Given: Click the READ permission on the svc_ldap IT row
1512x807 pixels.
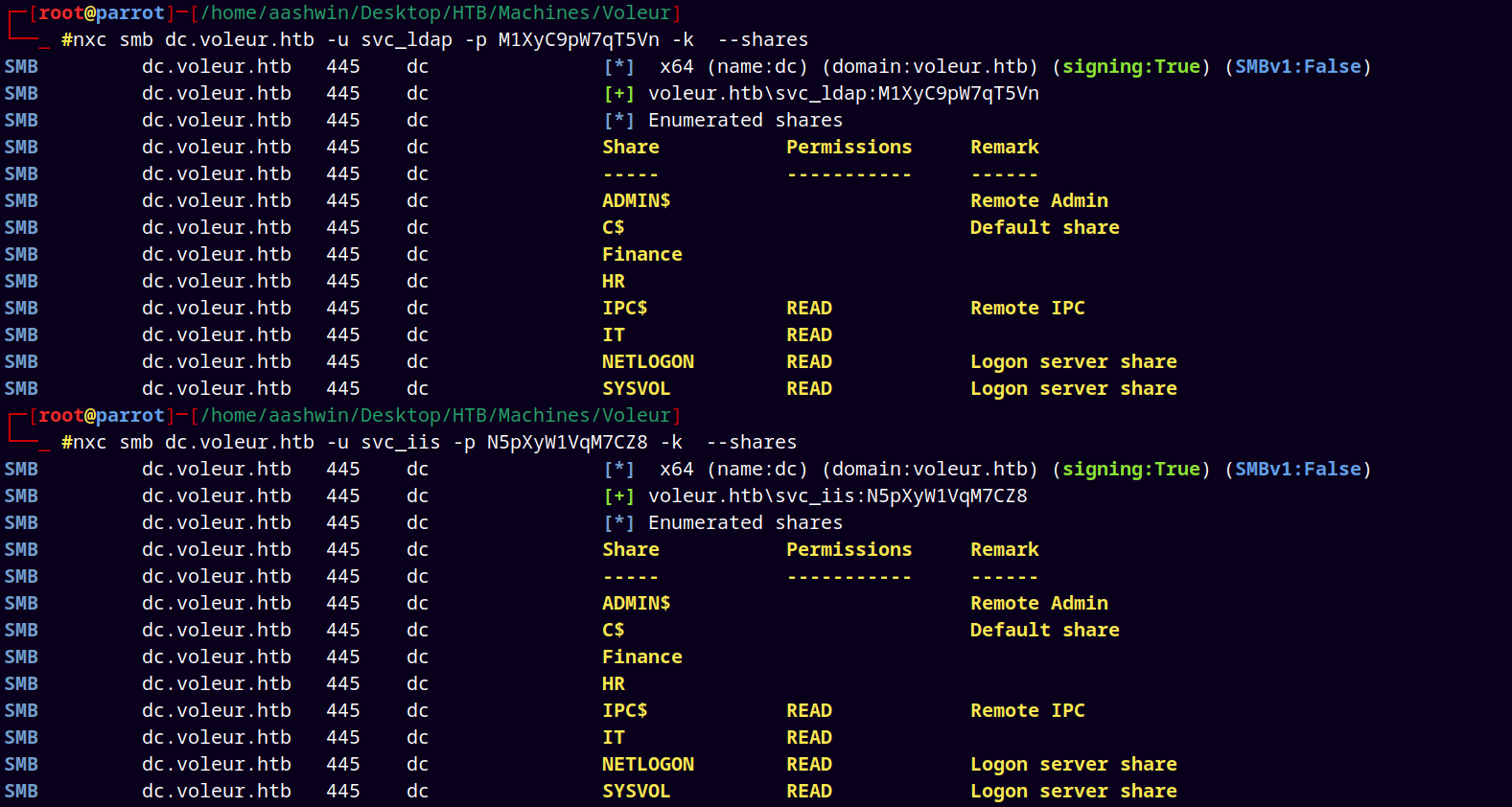Looking at the screenshot, I should tap(809, 335).
